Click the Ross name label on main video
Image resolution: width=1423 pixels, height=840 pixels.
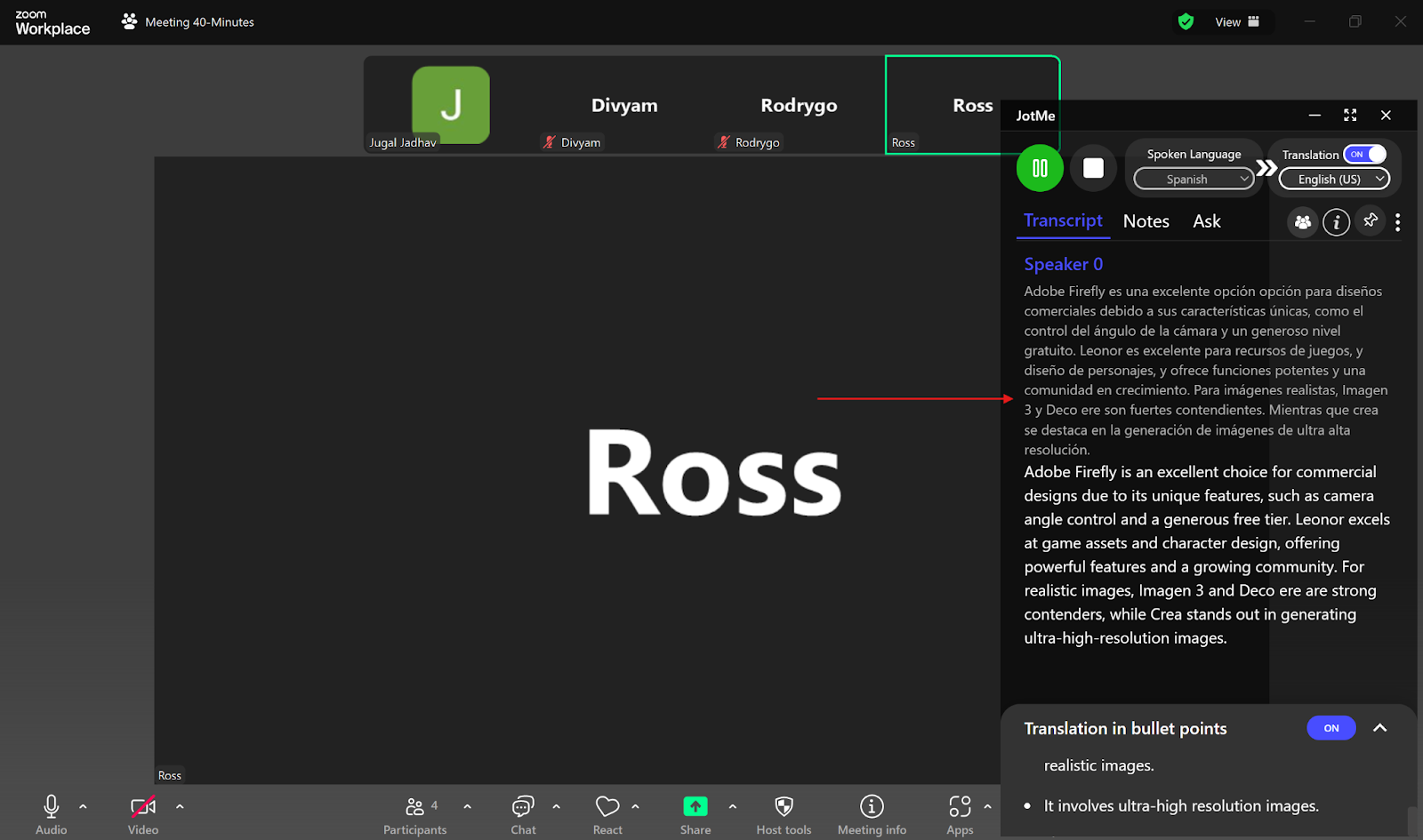(x=169, y=775)
